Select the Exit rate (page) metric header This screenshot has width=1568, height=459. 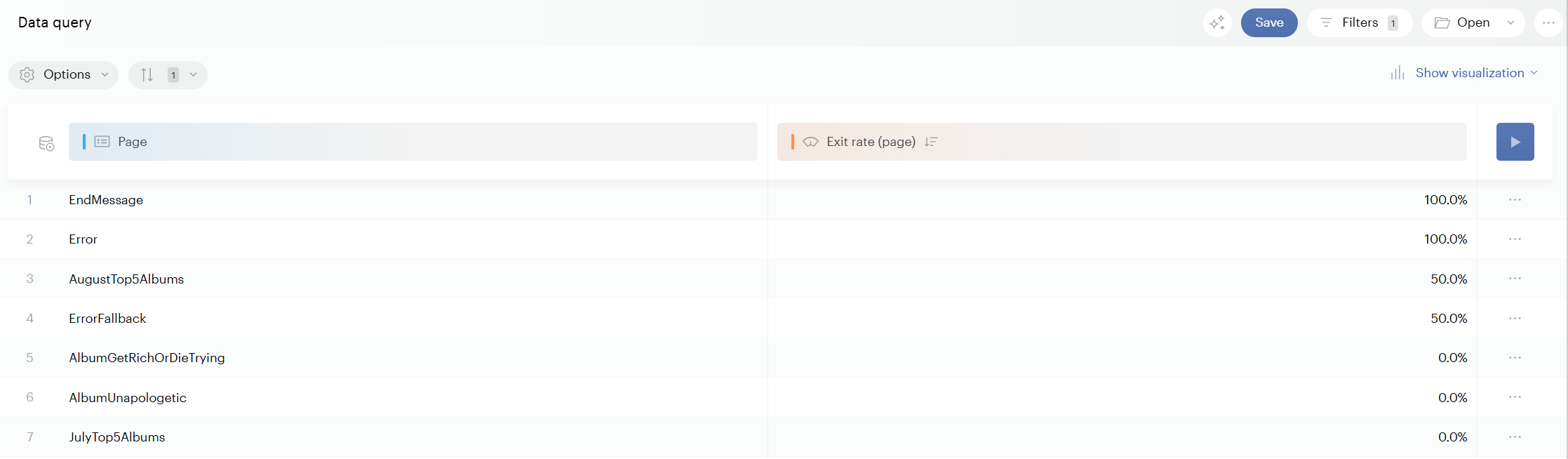coord(1122,142)
